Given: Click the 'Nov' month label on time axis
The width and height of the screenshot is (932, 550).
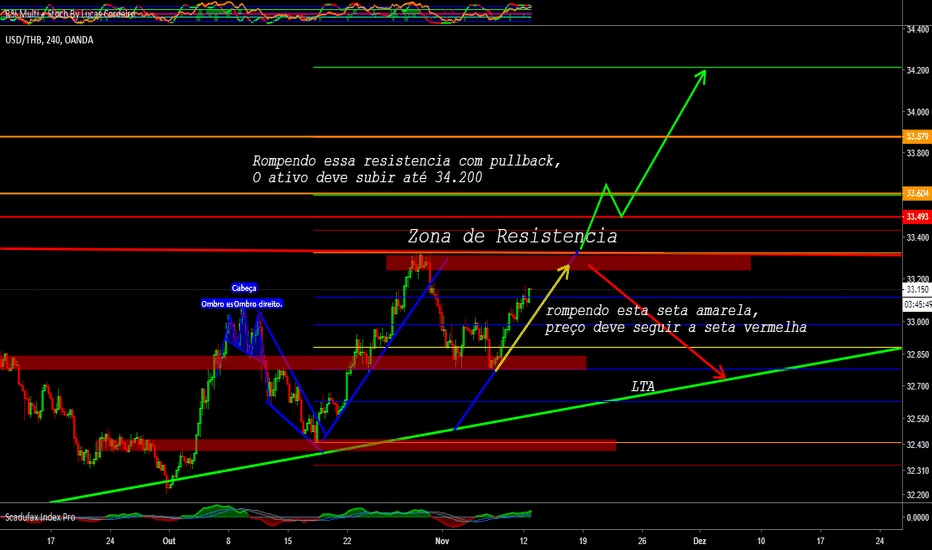Looking at the screenshot, I should pyautogui.click(x=442, y=541).
